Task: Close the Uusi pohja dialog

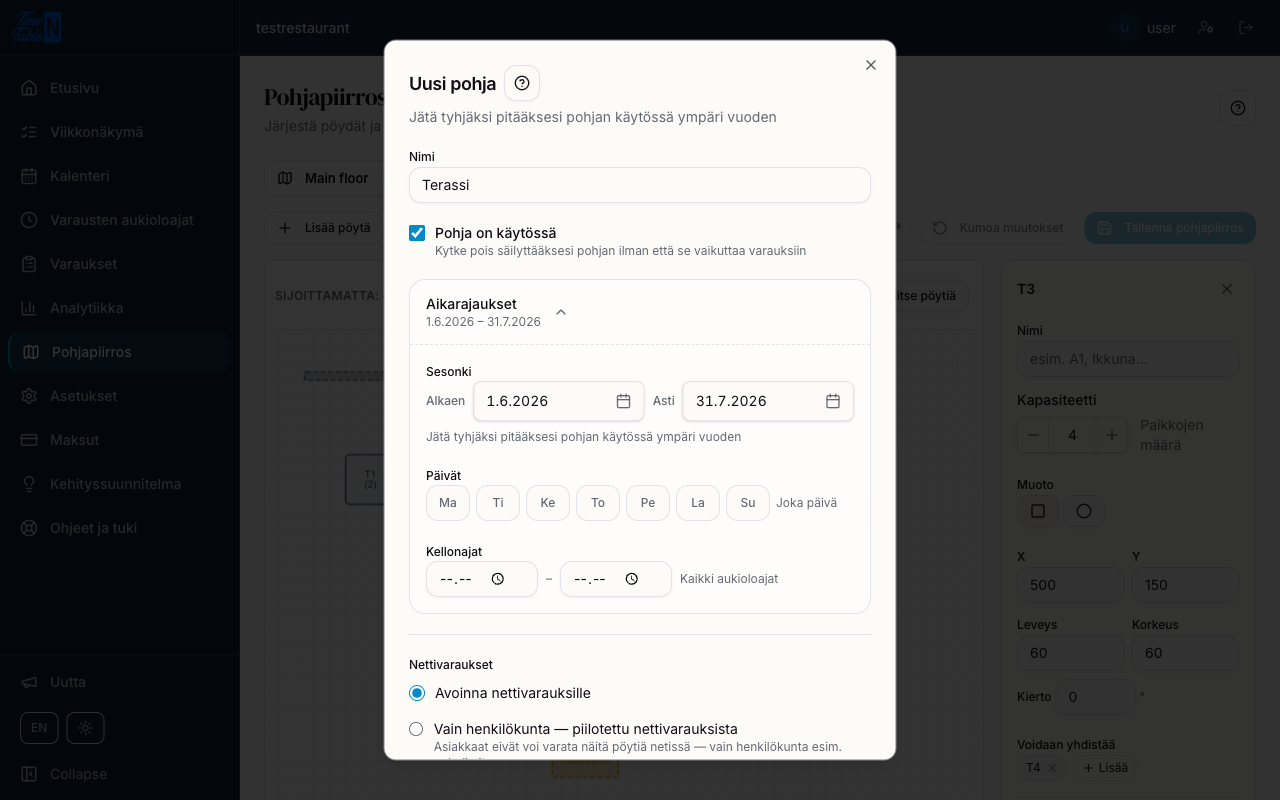Action: 870,65
